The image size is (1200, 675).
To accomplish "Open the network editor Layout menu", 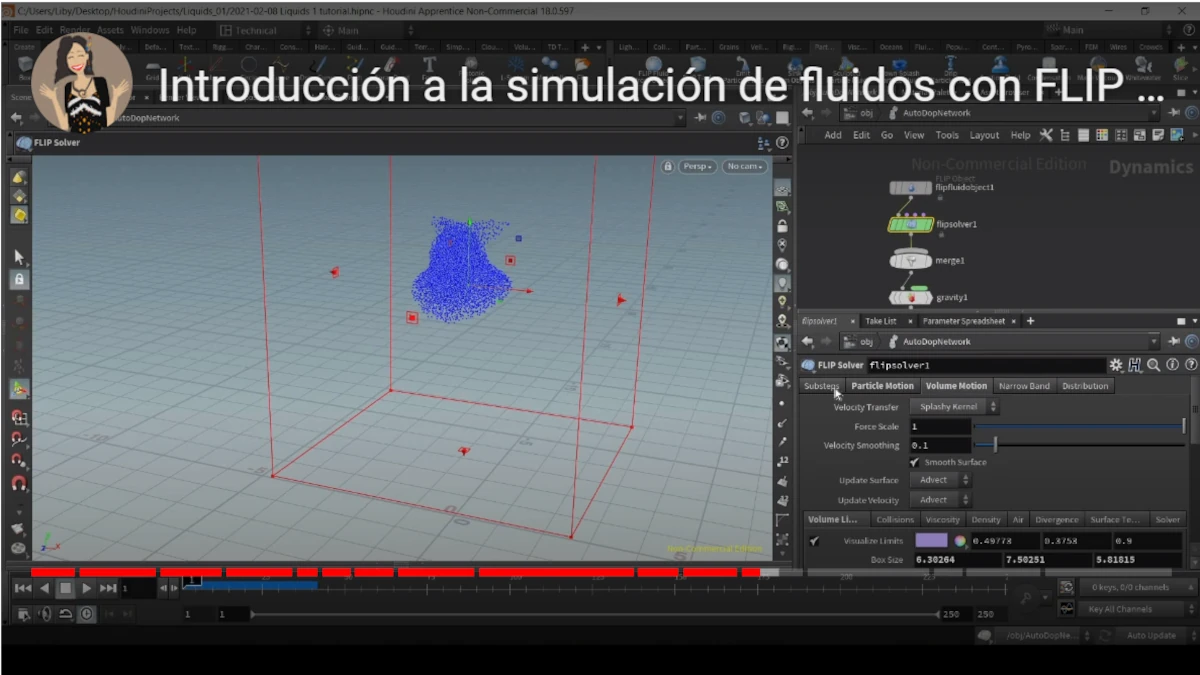I will [985, 135].
